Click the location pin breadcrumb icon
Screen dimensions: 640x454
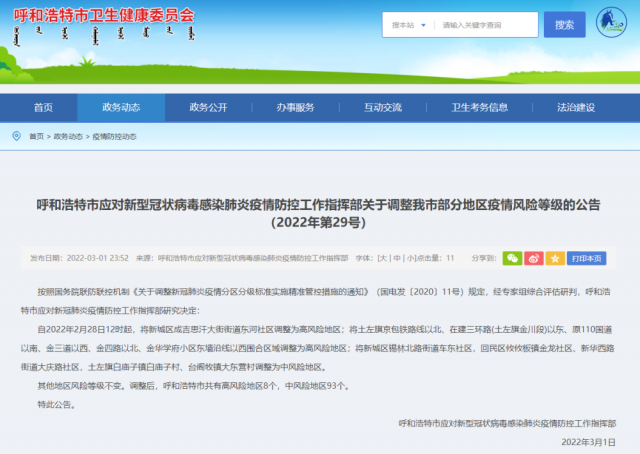pyautogui.click(x=16, y=136)
